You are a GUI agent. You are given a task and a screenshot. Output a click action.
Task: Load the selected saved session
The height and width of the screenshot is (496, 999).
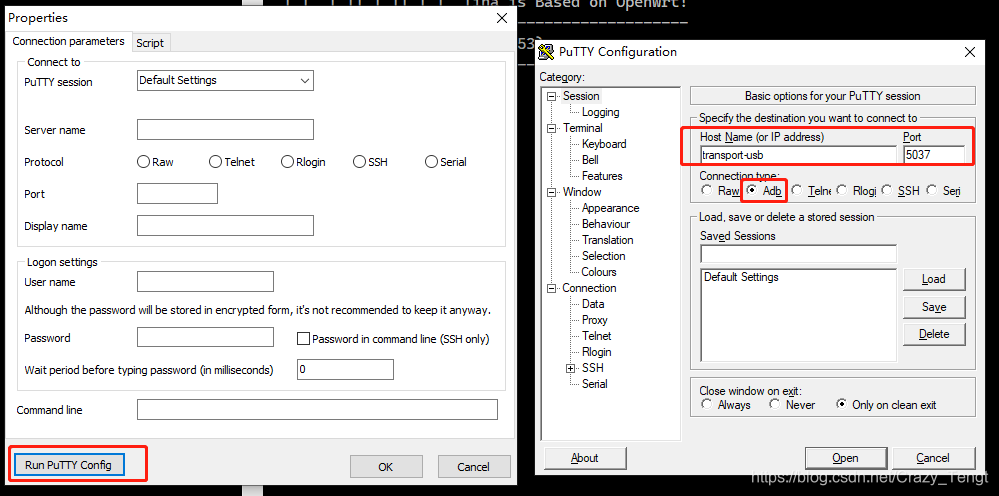point(933,279)
